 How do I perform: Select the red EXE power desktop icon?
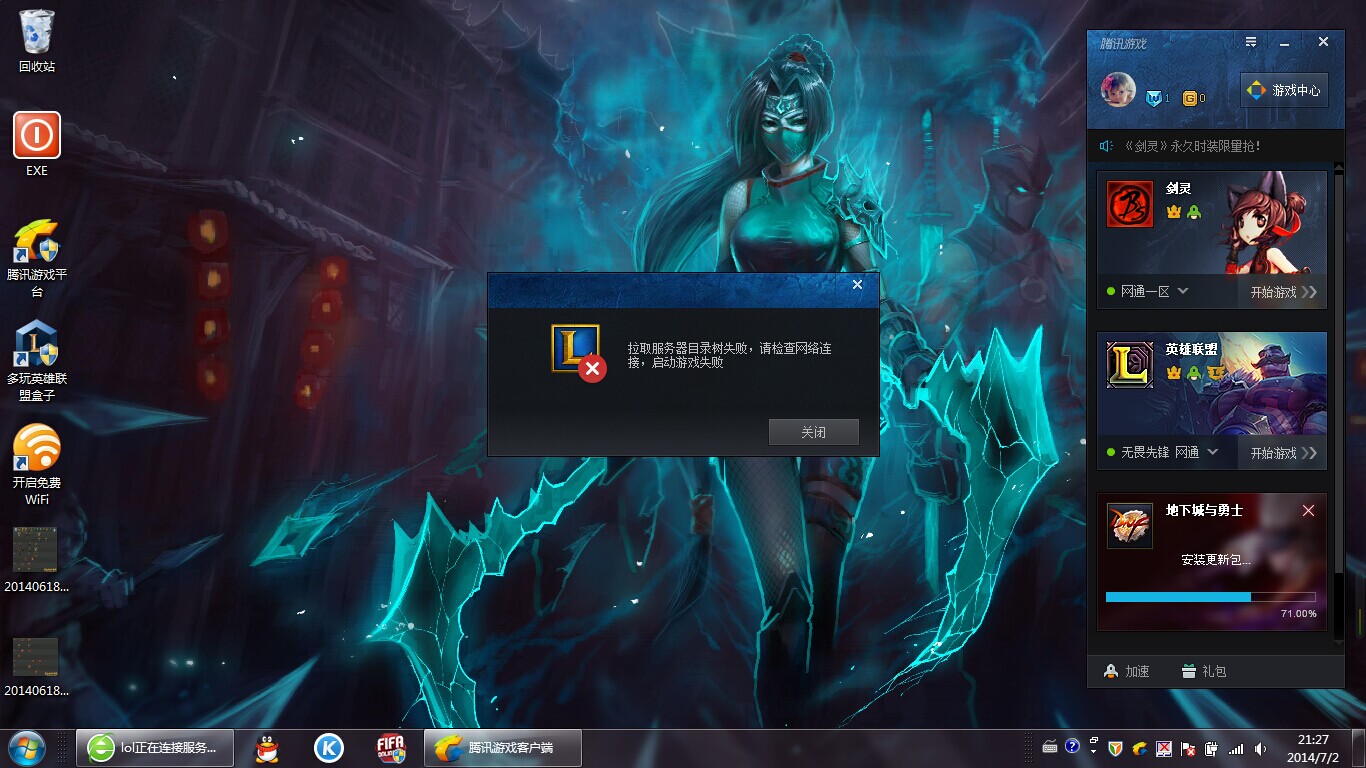37,144
